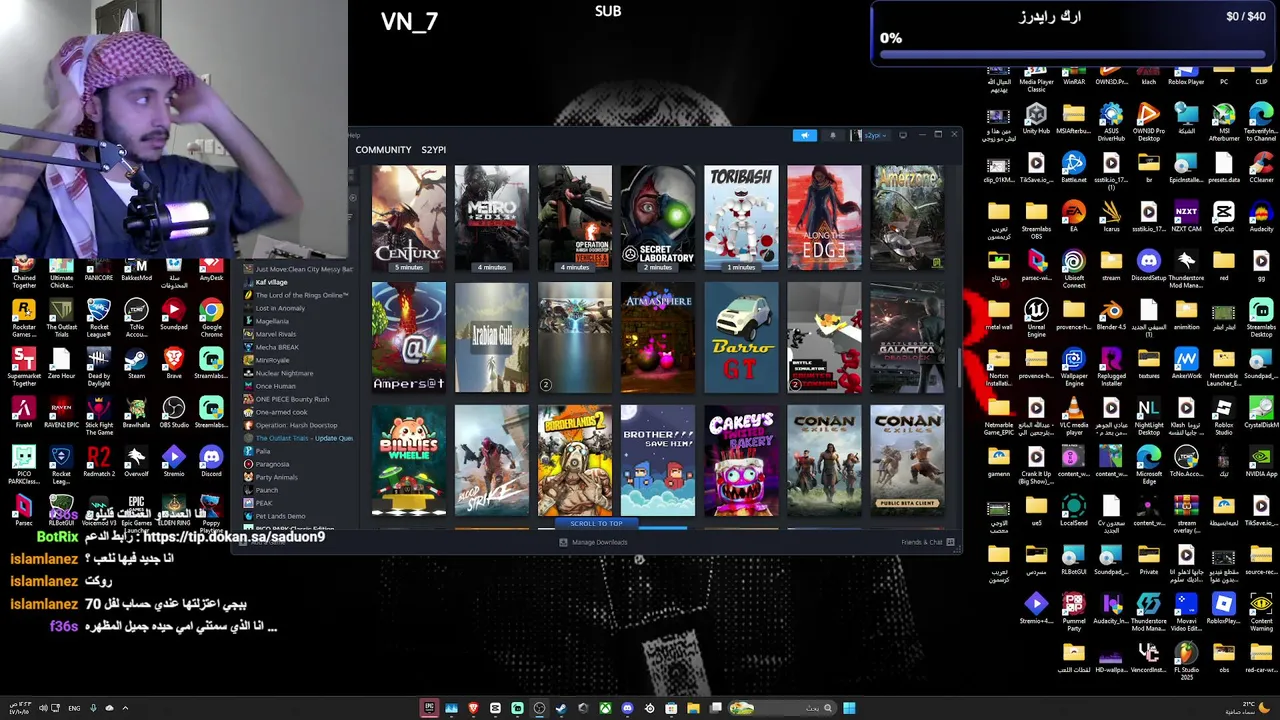
Task: Select the Ampers@t game cover
Action: (x=409, y=337)
